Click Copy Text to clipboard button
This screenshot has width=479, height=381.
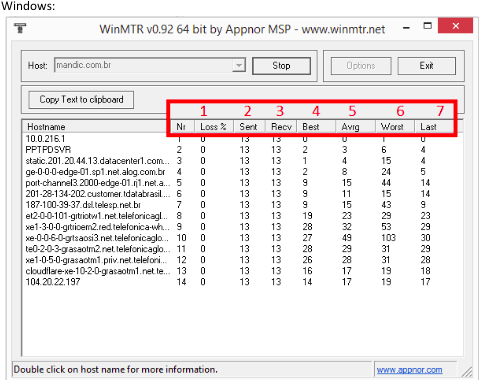point(81,100)
